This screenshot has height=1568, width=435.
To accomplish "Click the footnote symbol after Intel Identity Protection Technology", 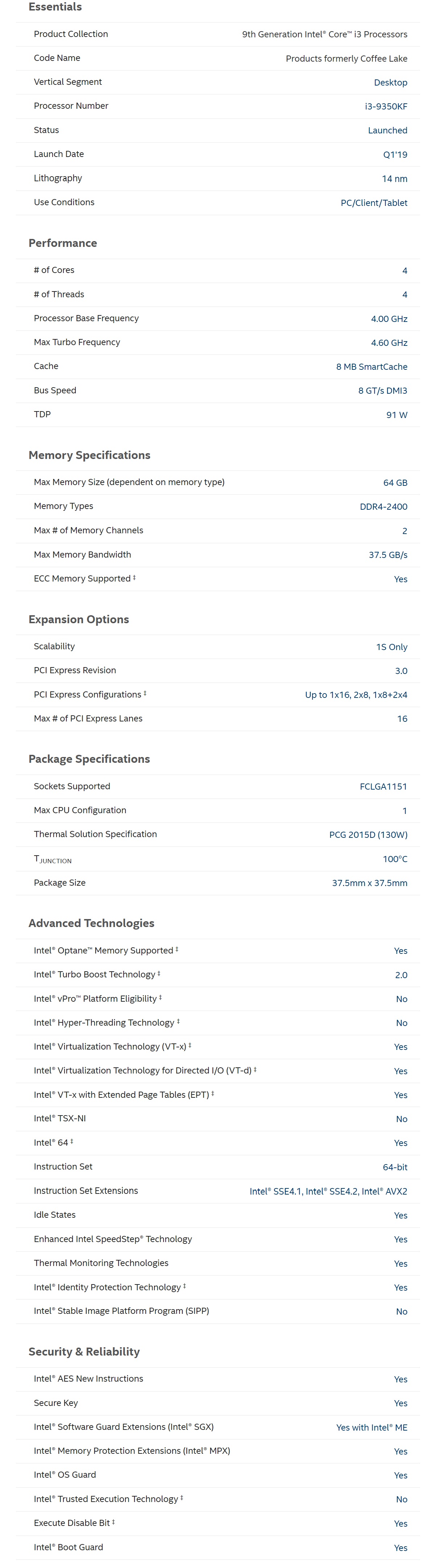I will 184,1286.
